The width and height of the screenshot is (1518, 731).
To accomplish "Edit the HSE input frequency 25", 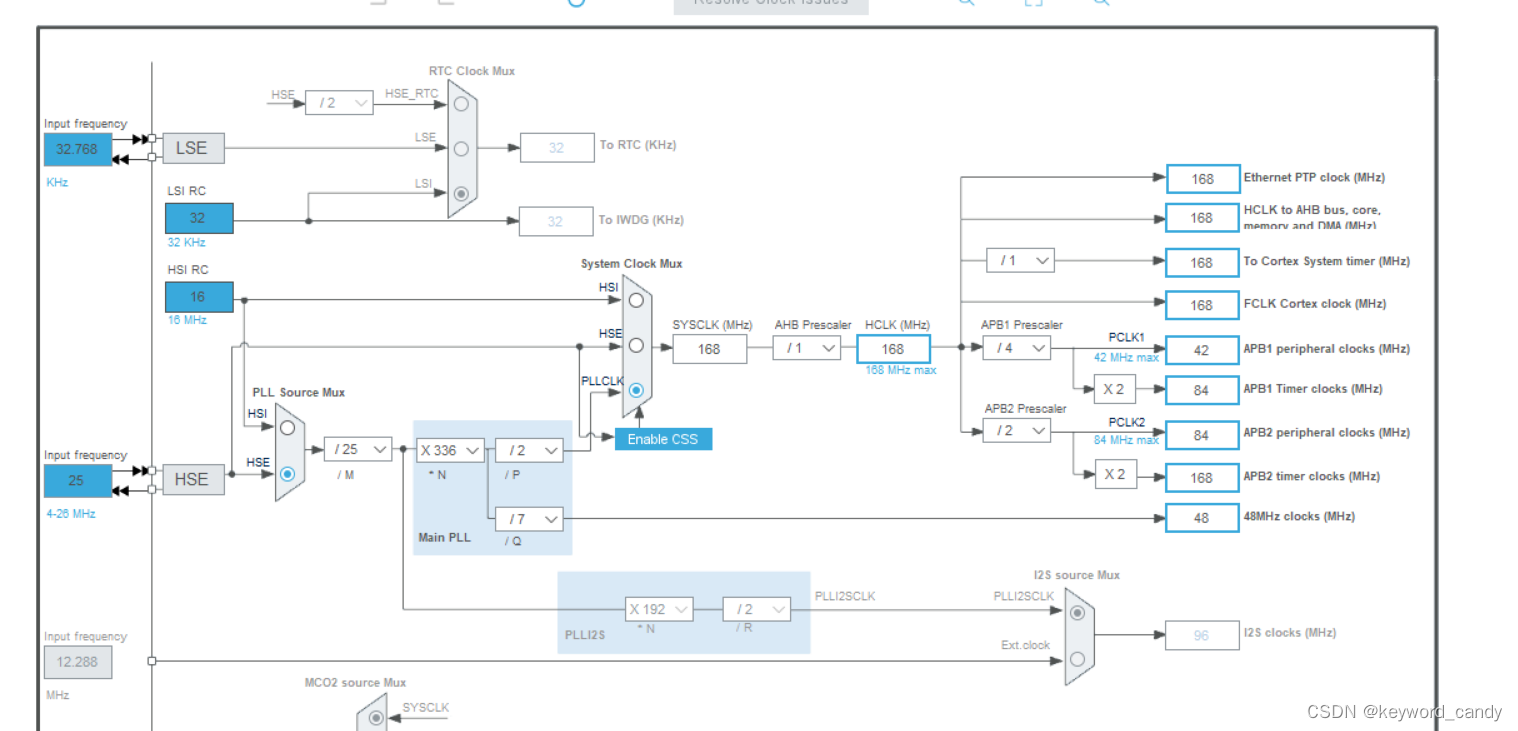I will tap(78, 480).
